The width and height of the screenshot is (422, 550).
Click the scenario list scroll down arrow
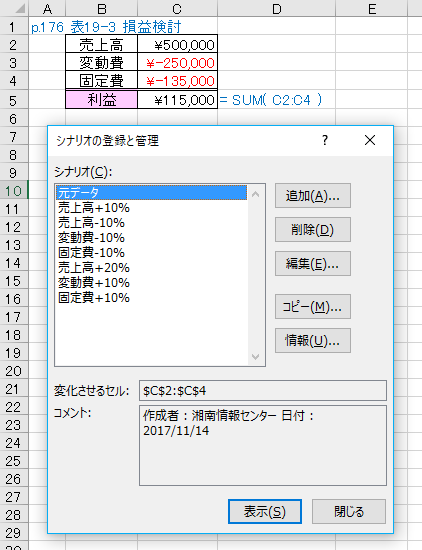[x=256, y=356]
